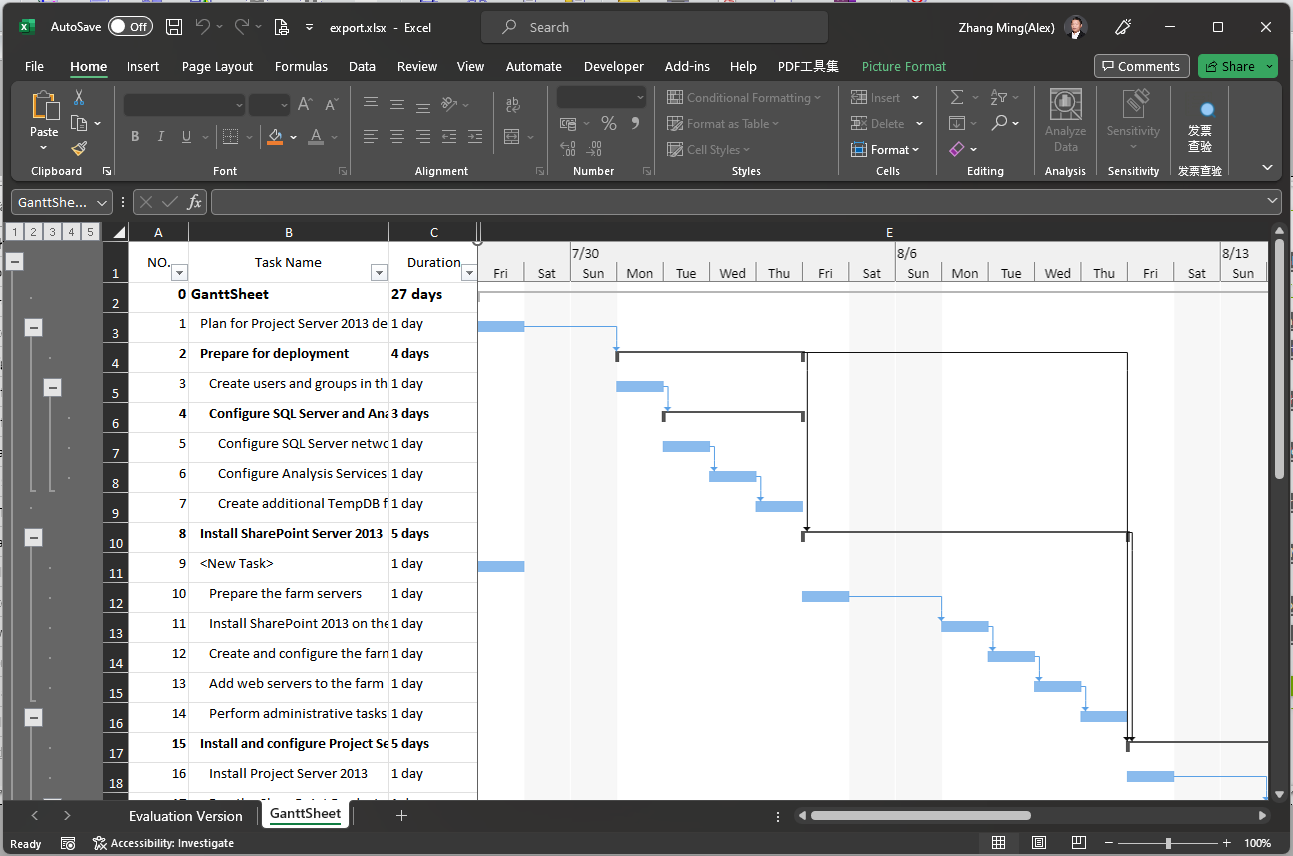
Task: Click the Copy icon in Clipboard group
Action: click(80, 123)
